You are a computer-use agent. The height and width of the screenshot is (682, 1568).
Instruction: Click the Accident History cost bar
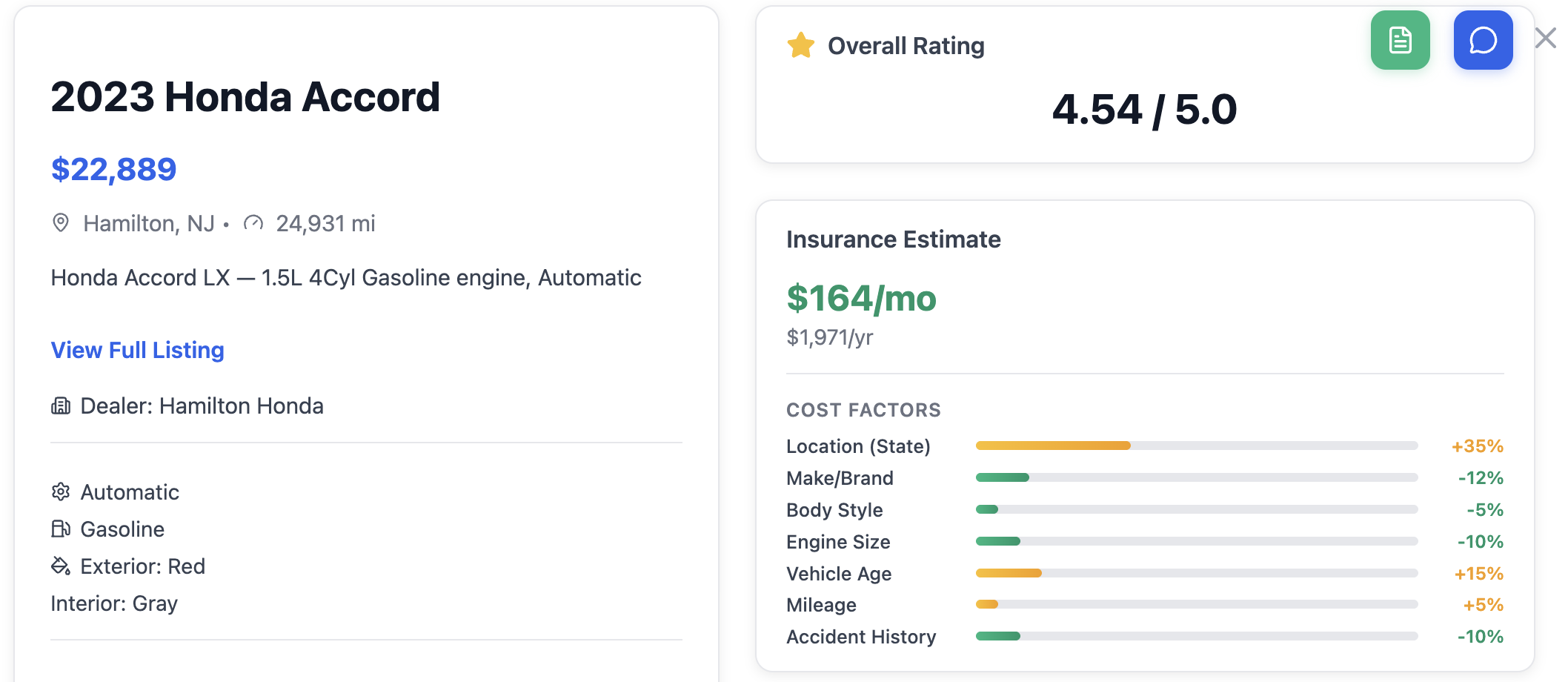[1196, 636]
